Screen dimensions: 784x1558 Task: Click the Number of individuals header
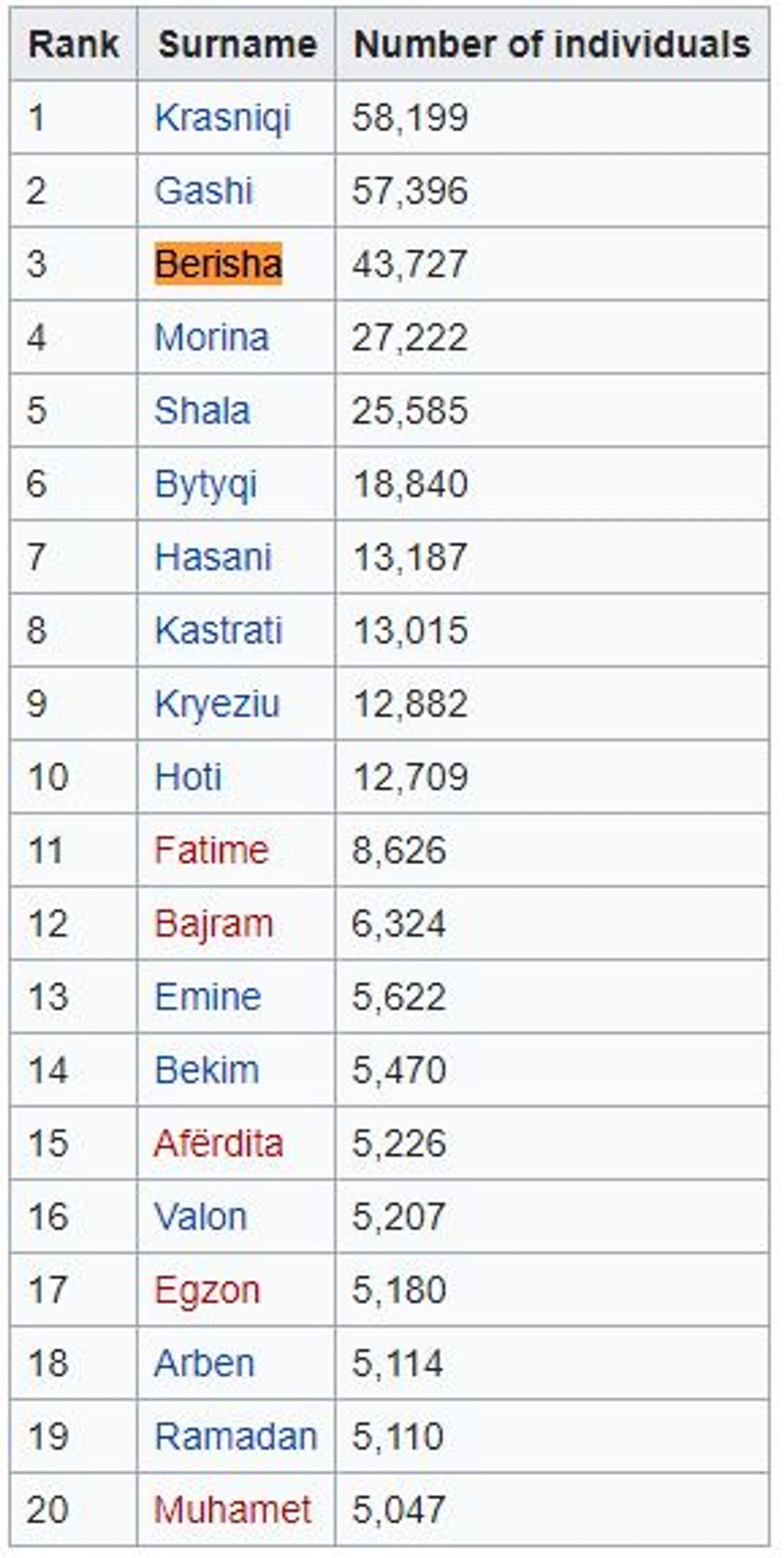pos(551,44)
